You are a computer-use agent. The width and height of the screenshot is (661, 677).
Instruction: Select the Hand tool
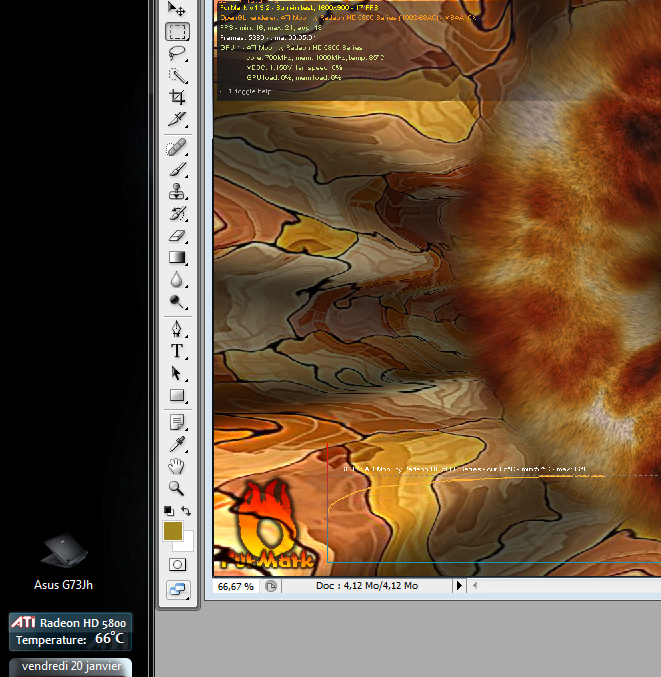[x=178, y=466]
